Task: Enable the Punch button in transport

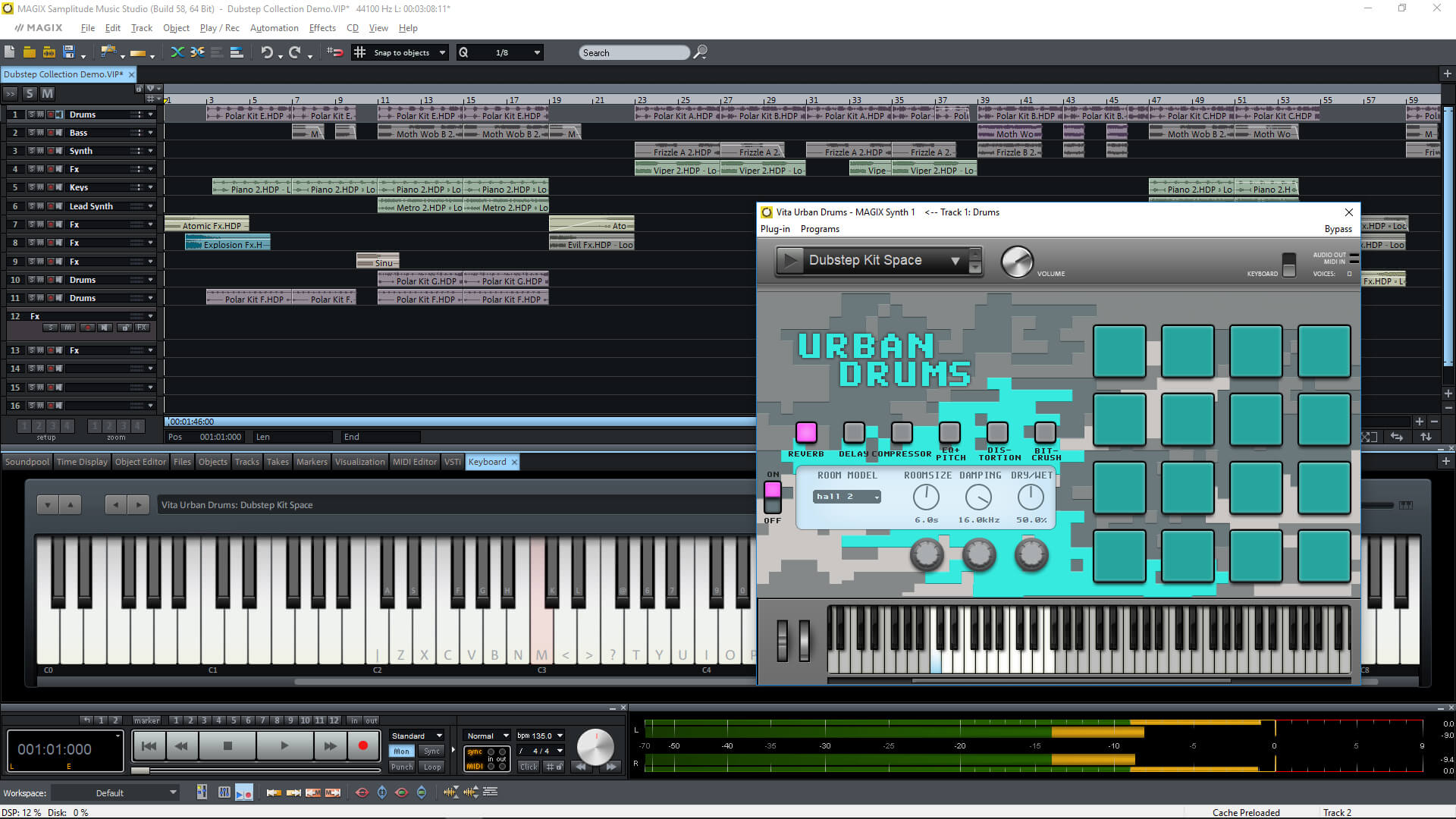Action: (401, 767)
